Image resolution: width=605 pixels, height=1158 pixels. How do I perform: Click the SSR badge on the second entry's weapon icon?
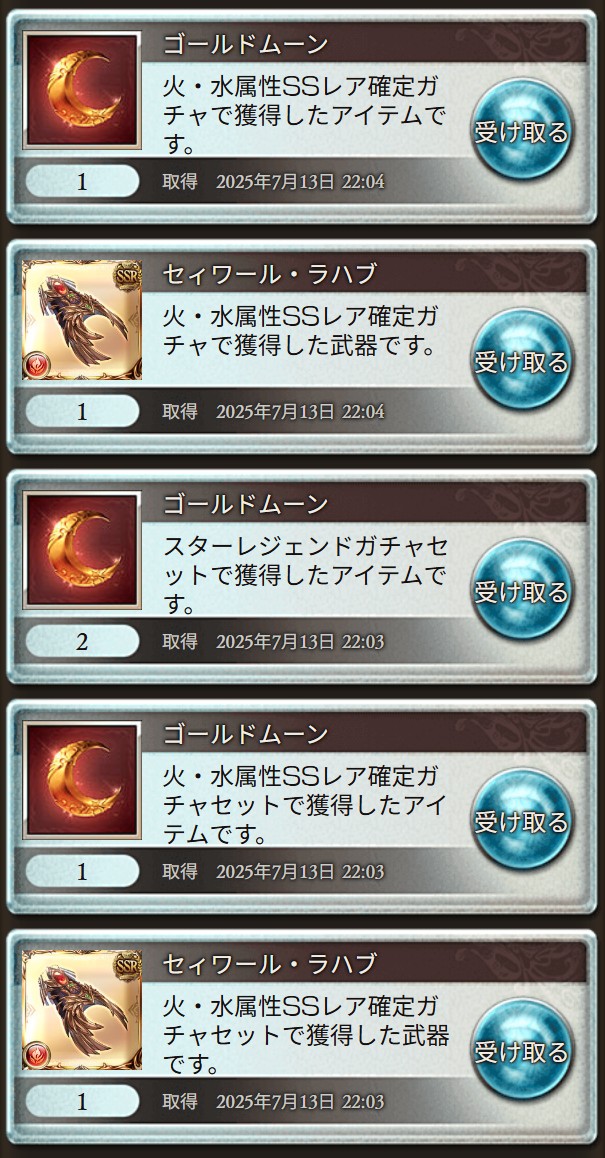[x=127, y=275]
